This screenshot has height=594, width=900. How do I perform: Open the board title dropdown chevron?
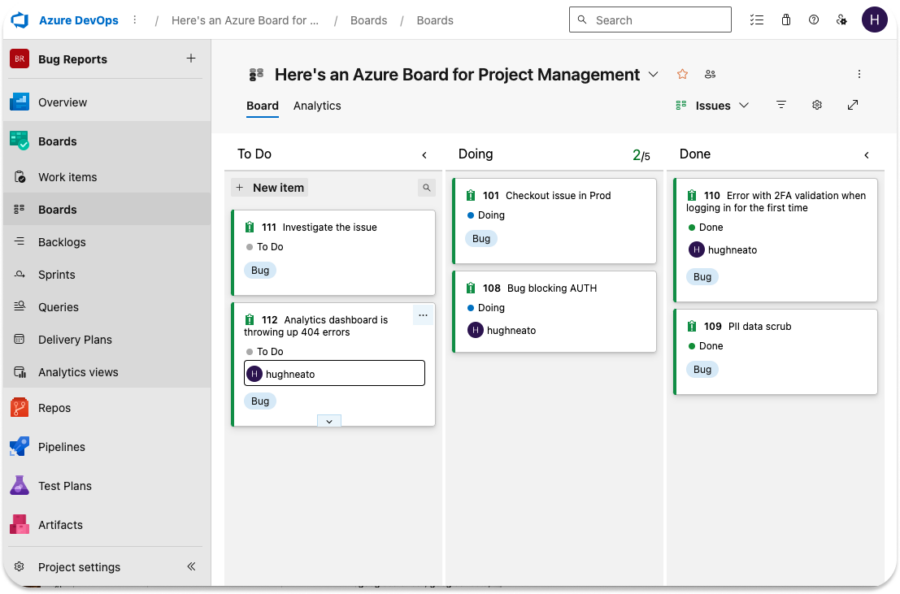tap(654, 74)
